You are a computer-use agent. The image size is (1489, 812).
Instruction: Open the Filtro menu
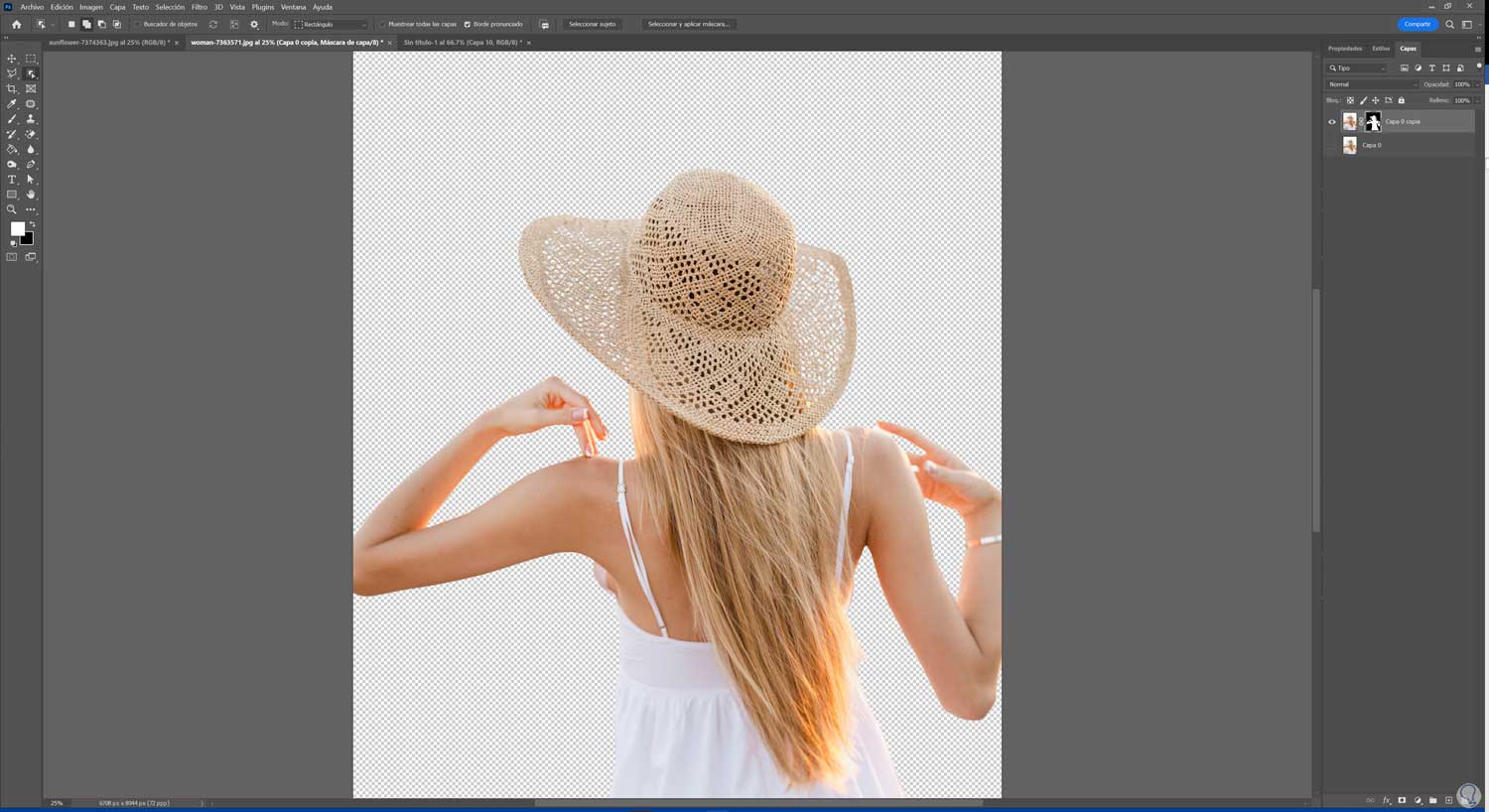click(199, 7)
